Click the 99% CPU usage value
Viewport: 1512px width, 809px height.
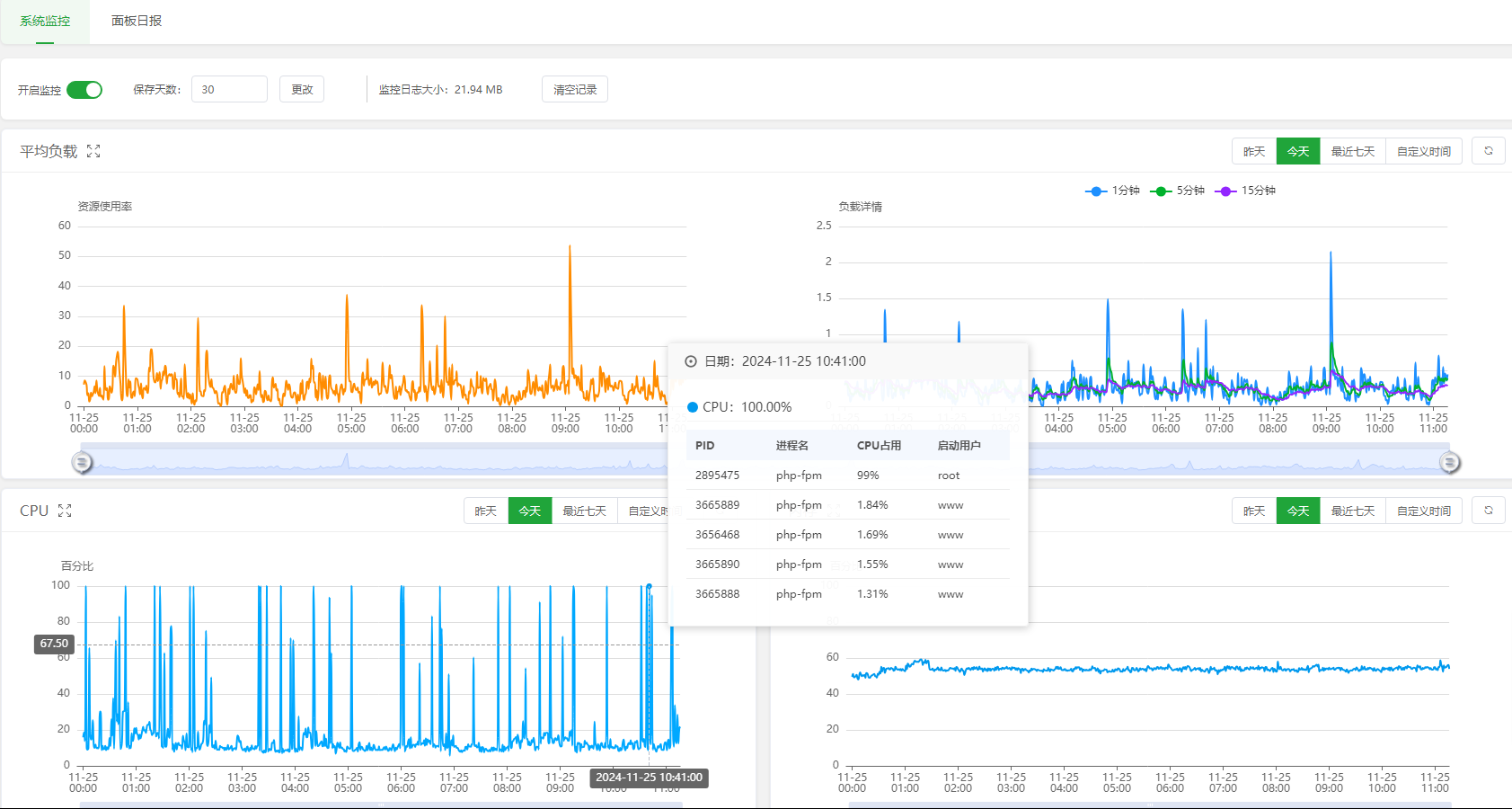click(868, 476)
